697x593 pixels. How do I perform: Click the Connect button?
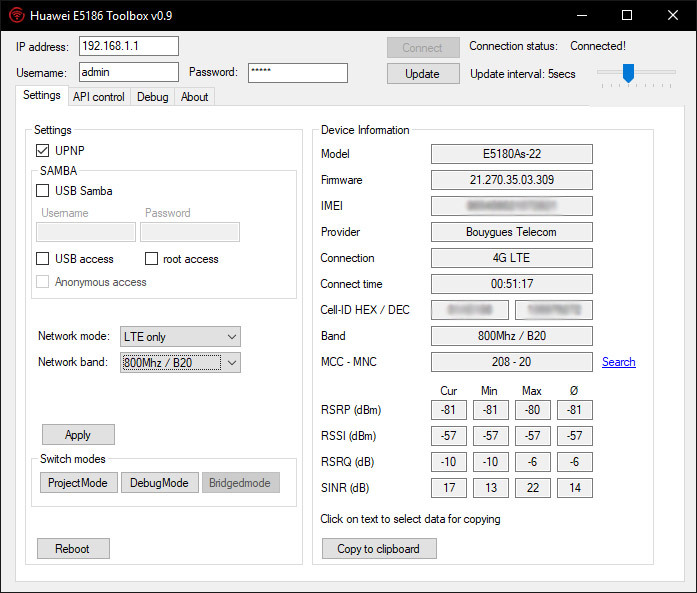click(x=423, y=48)
